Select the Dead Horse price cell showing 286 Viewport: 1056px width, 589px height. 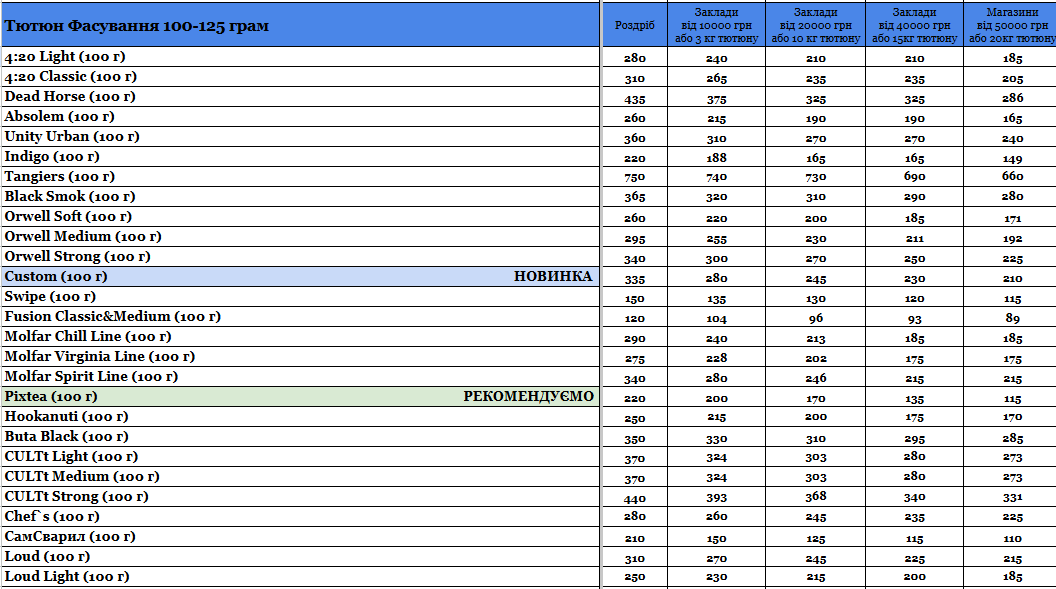tap(1012, 99)
